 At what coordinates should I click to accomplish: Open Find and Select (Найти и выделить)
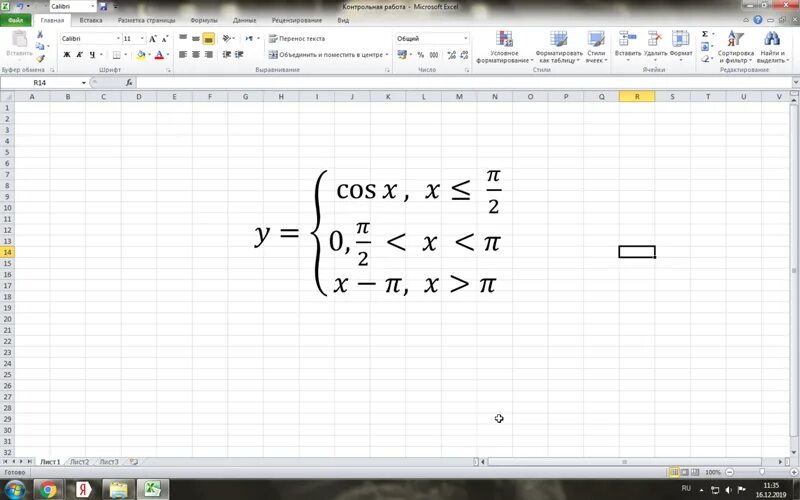pyautogui.click(x=772, y=47)
